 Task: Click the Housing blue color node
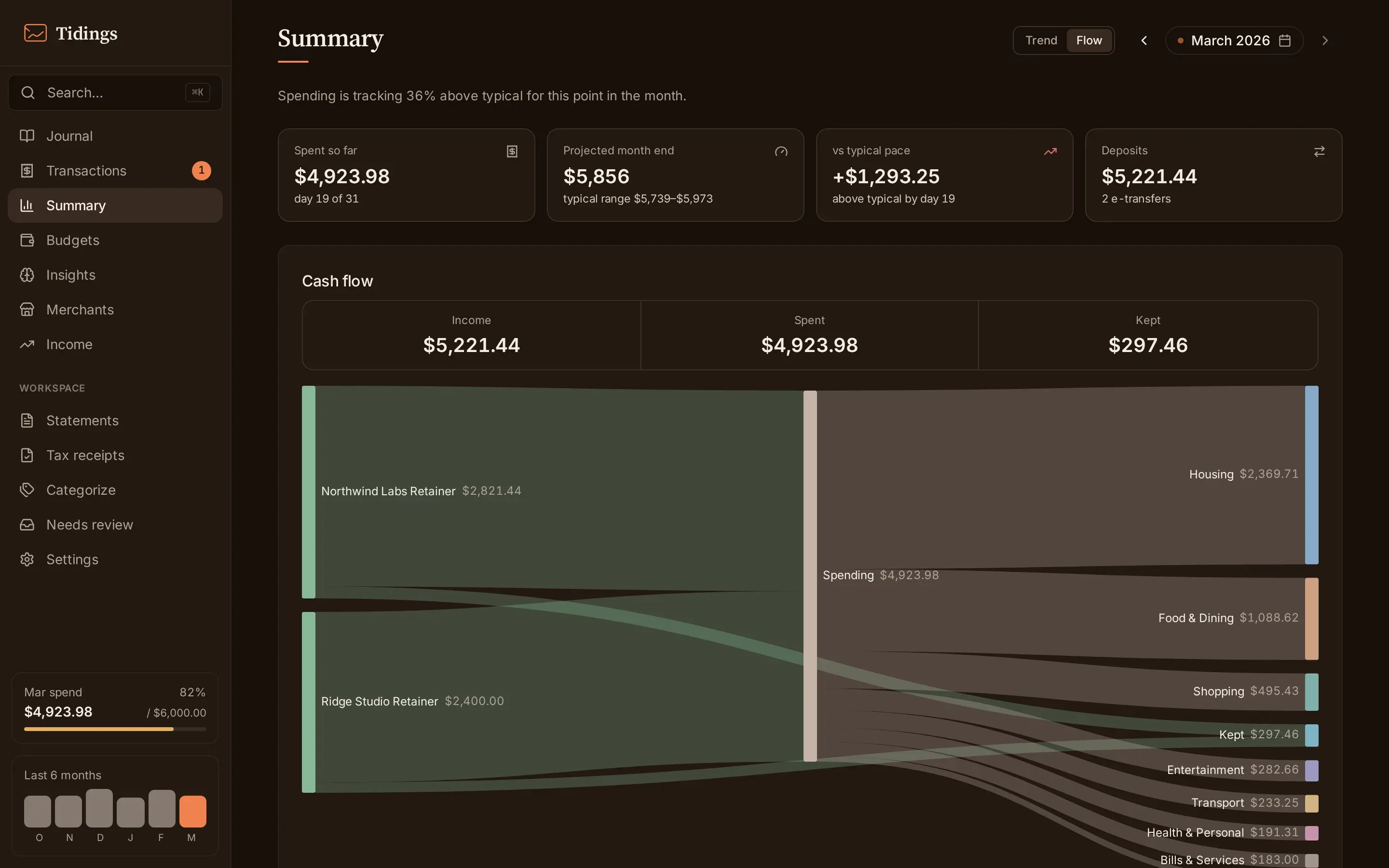tap(1311, 475)
